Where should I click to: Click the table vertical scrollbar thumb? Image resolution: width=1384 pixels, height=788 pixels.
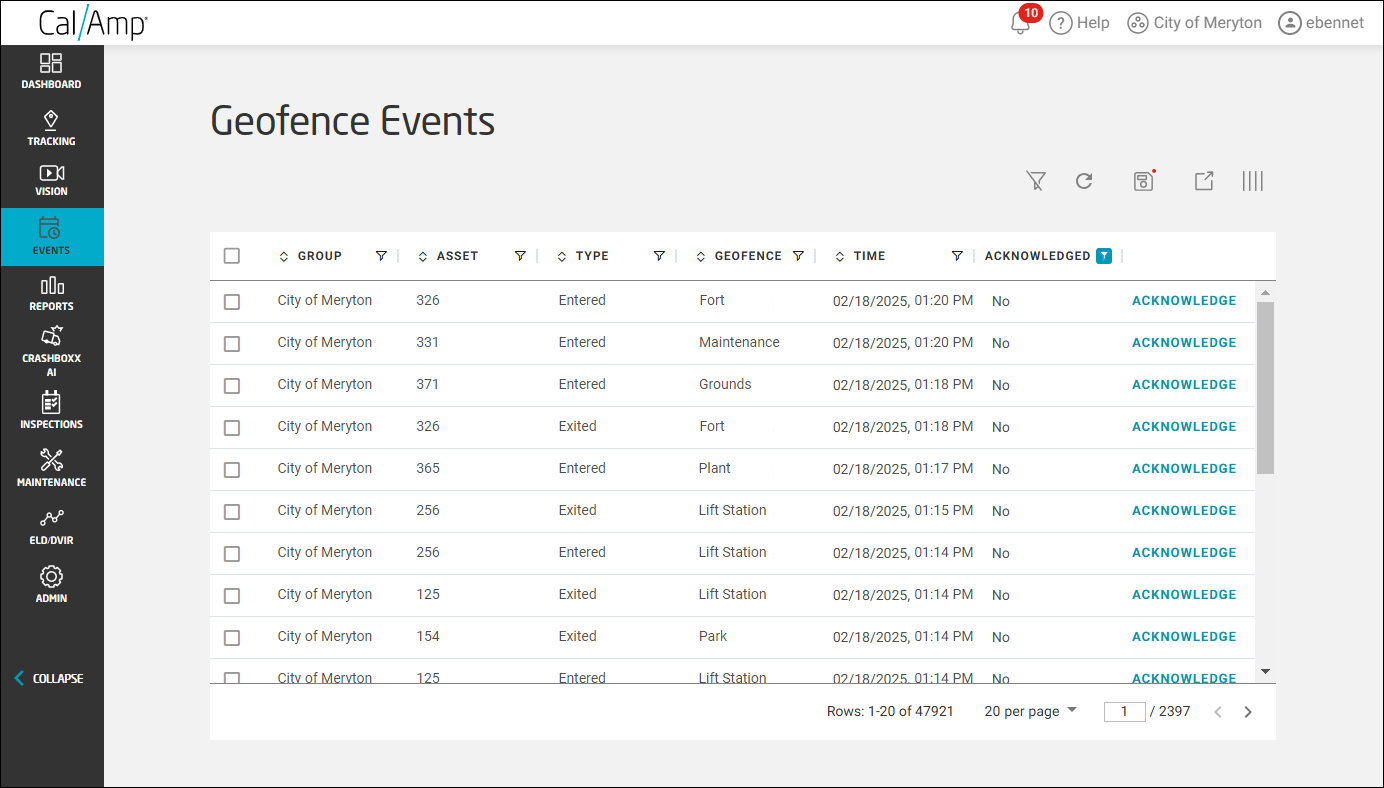(1265, 387)
